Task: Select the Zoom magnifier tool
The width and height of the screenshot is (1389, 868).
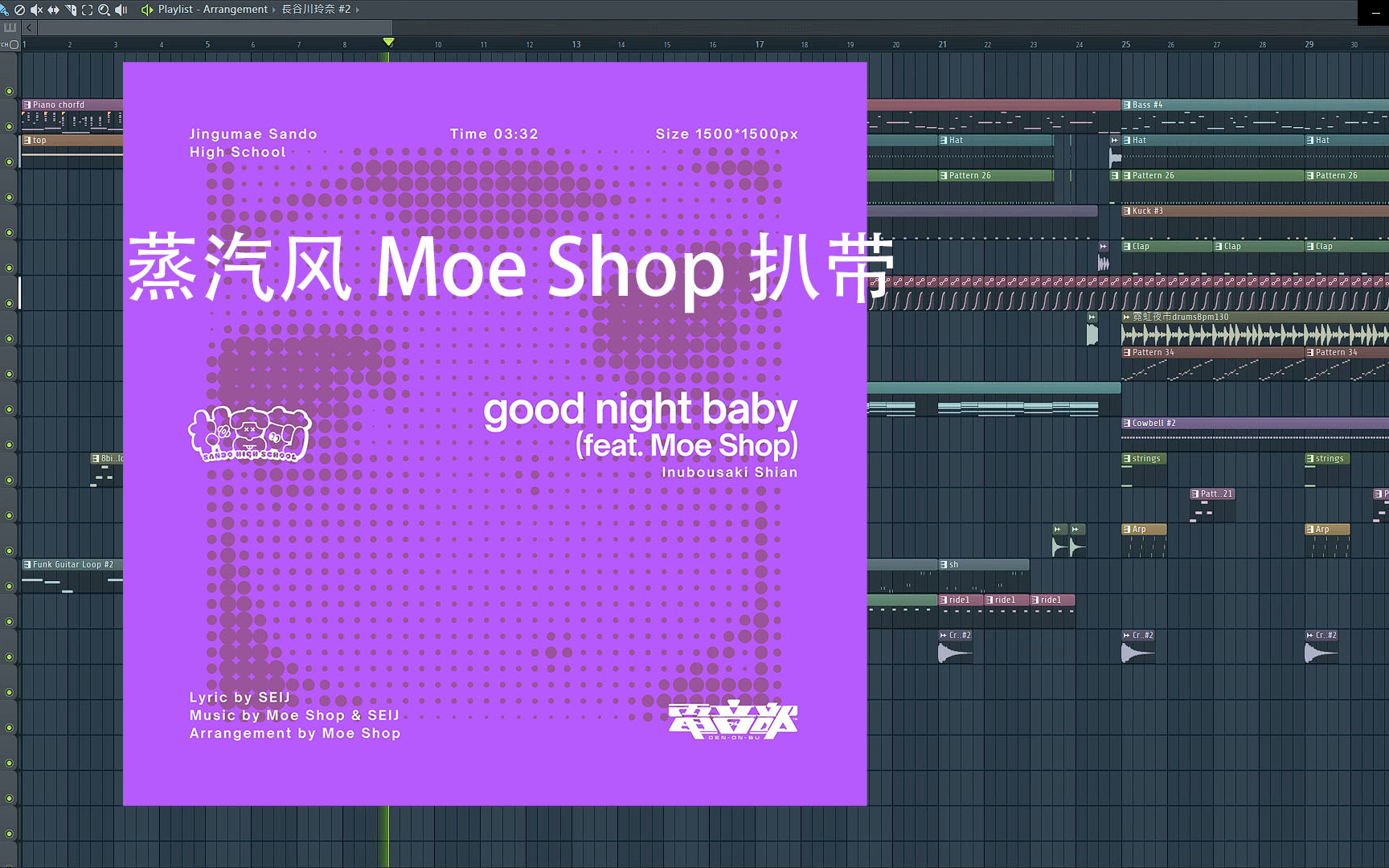Action: [x=104, y=10]
